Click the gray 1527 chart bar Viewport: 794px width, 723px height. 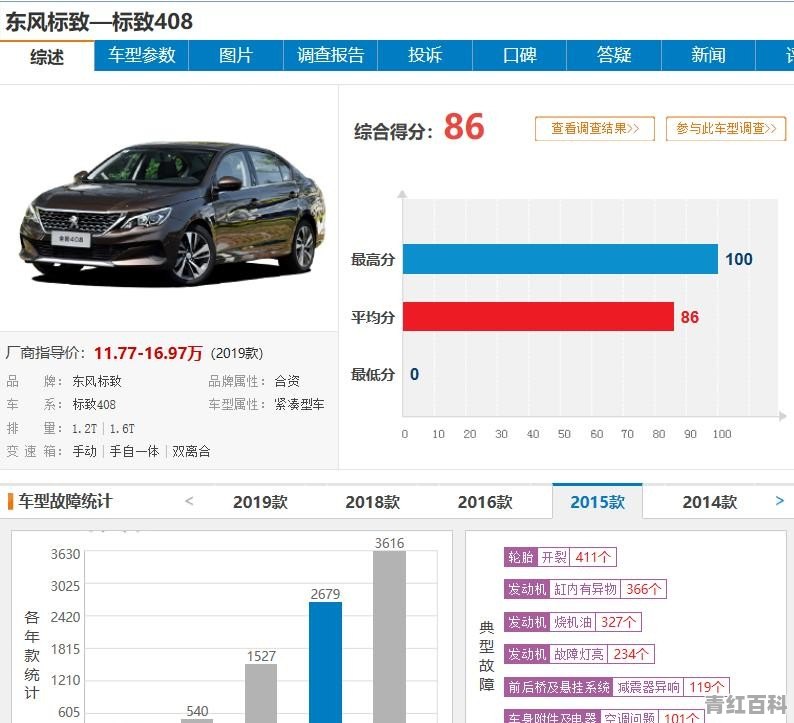(261, 694)
